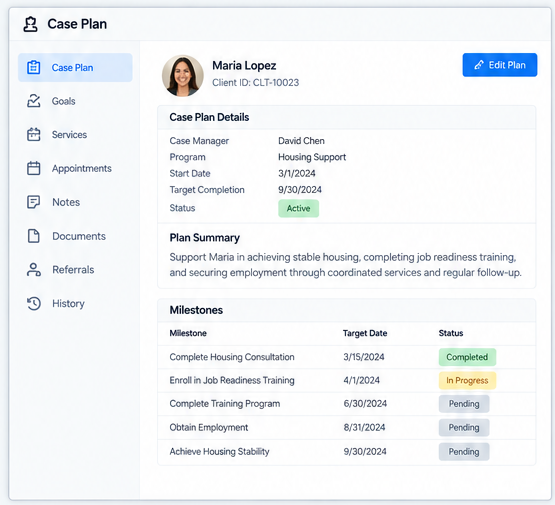Viewport: 555px width, 505px height.
Task: Click the Plan Summary heading
Action: pos(205,238)
